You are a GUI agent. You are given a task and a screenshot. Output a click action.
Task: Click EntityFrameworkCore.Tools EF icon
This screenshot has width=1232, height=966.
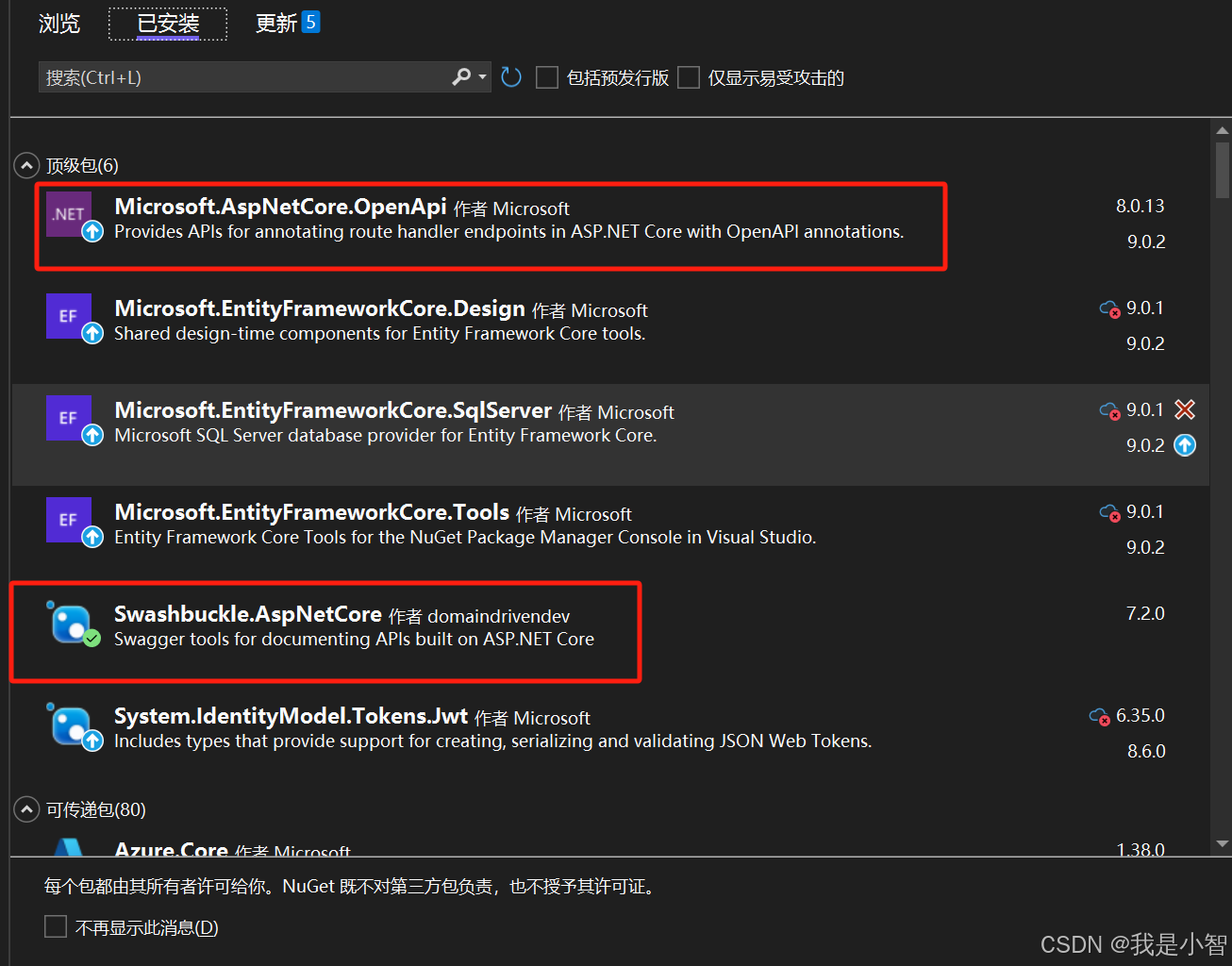[x=69, y=520]
